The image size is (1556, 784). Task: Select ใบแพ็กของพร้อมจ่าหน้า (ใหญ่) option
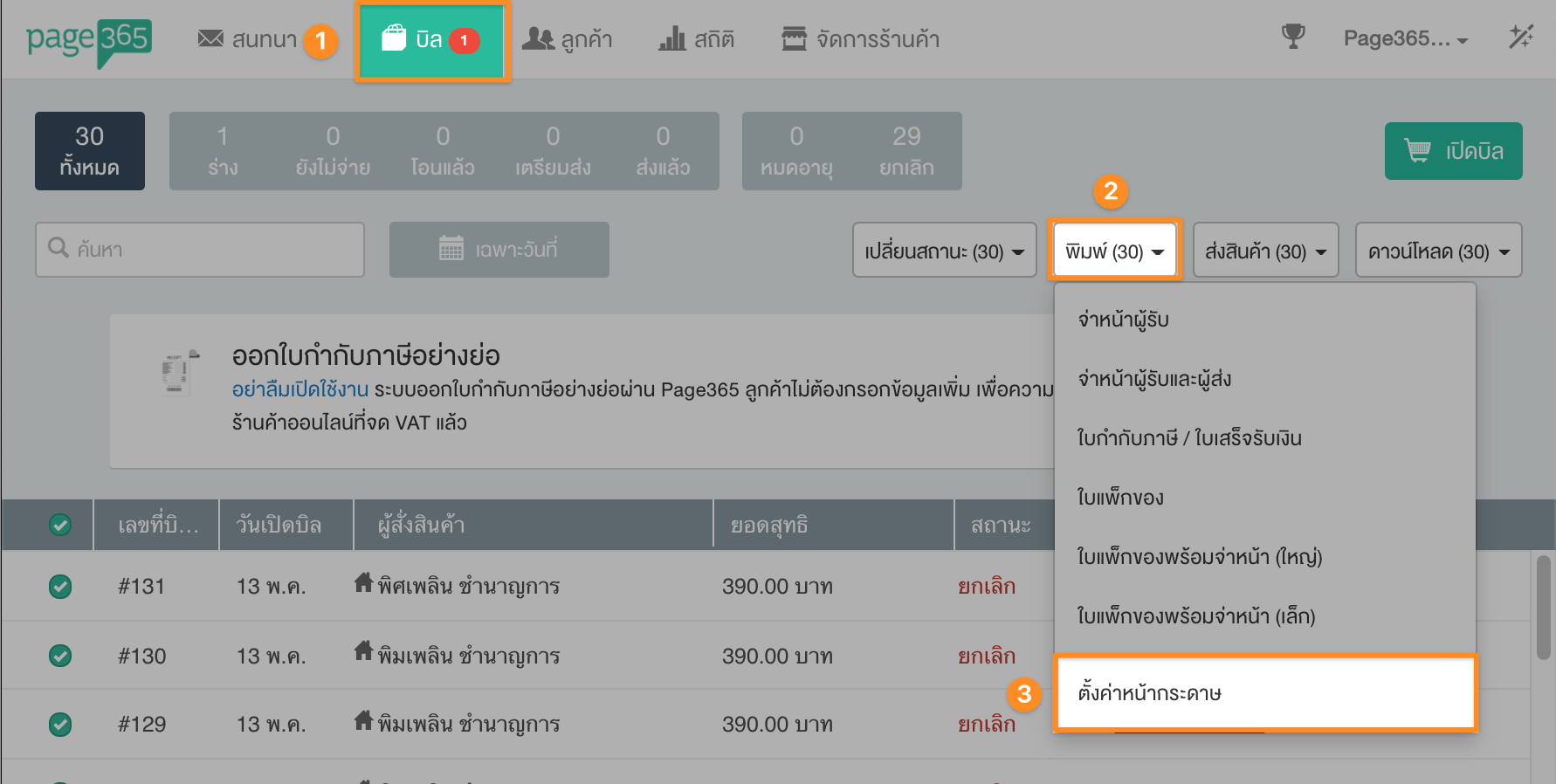tap(1264, 557)
